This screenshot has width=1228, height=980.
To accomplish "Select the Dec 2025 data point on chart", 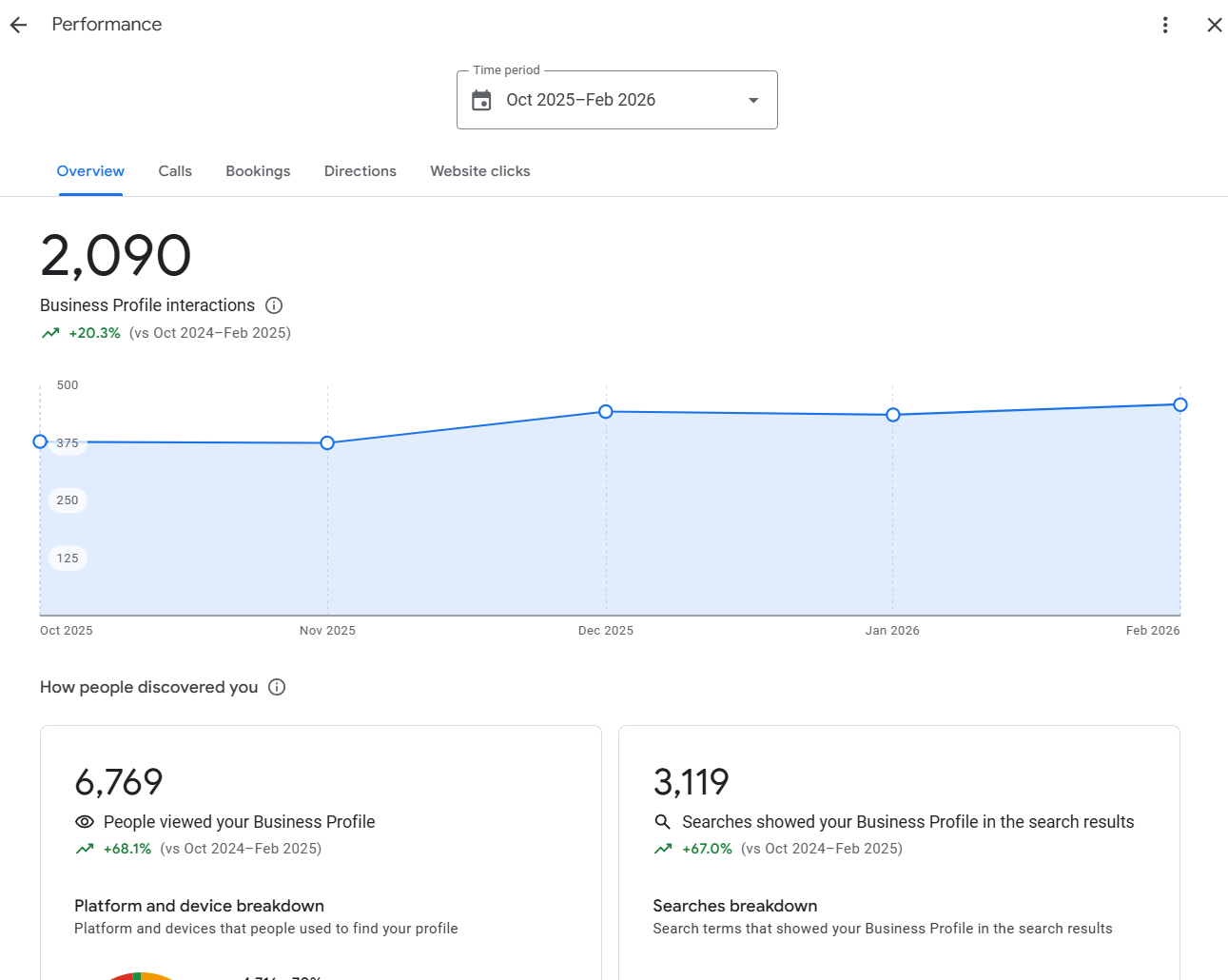I will pos(606,412).
